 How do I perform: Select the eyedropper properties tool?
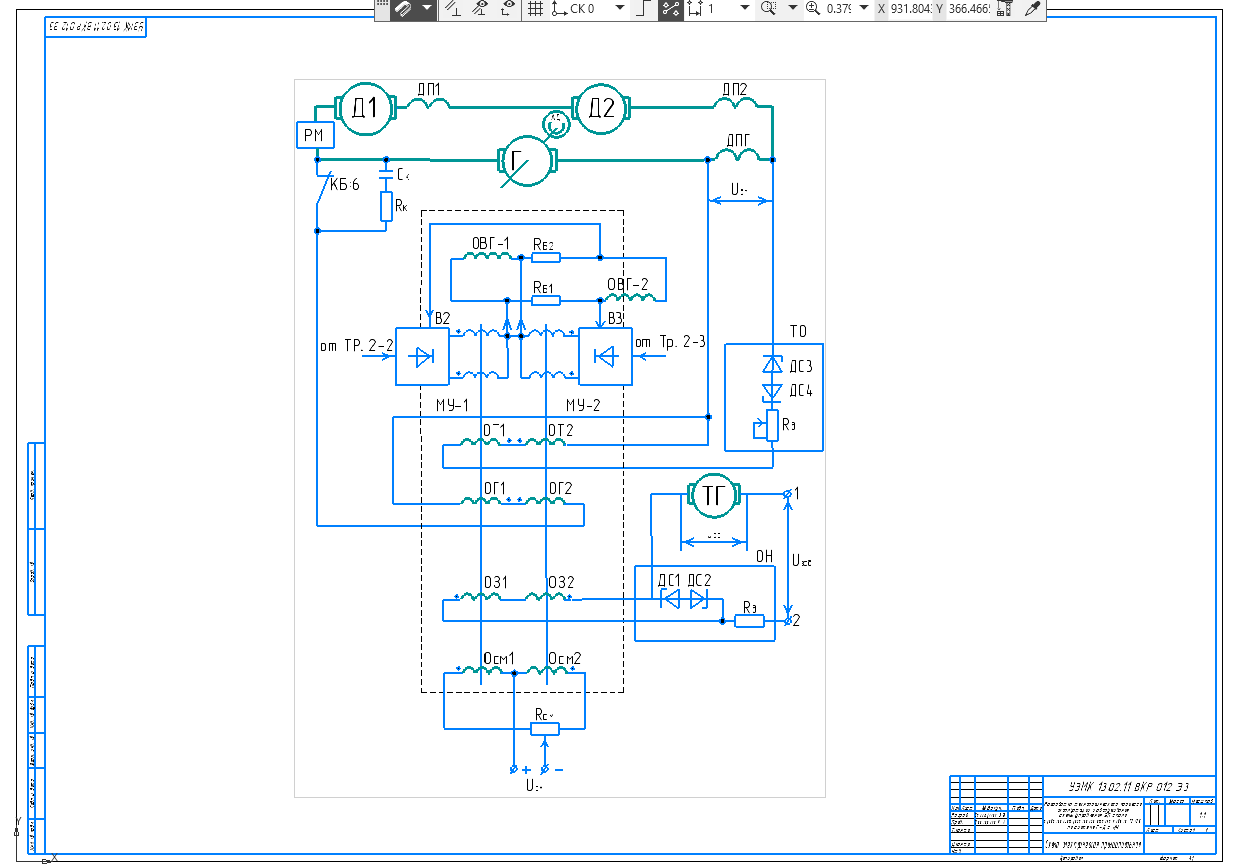(1033, 9)
